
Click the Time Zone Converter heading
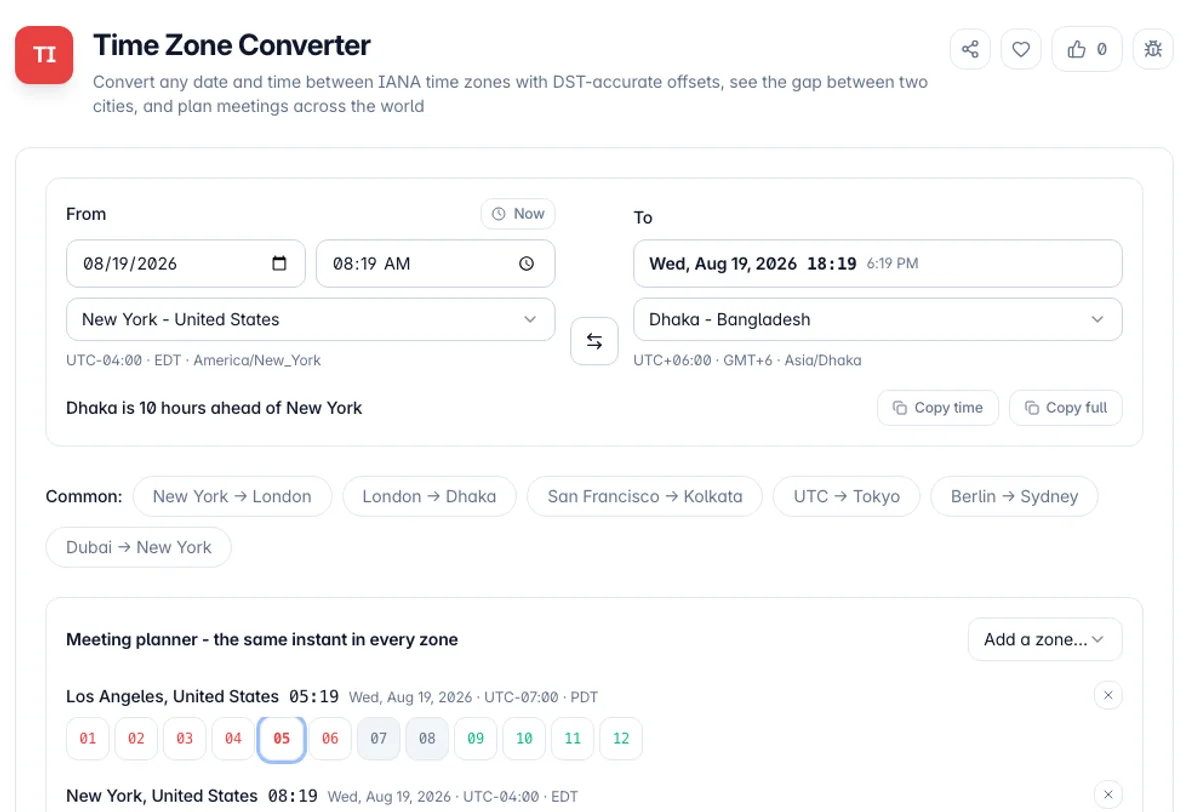point(232,45)
